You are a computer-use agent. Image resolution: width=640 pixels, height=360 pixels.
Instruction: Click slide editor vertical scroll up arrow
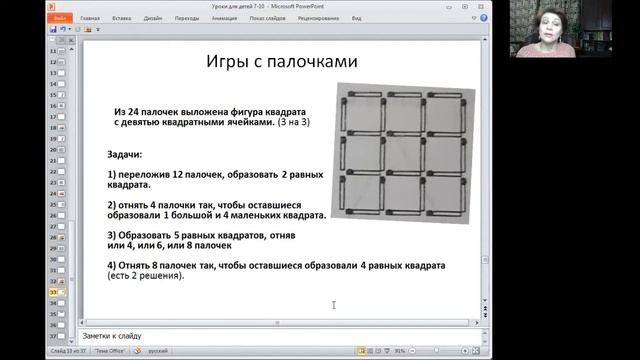485,40
